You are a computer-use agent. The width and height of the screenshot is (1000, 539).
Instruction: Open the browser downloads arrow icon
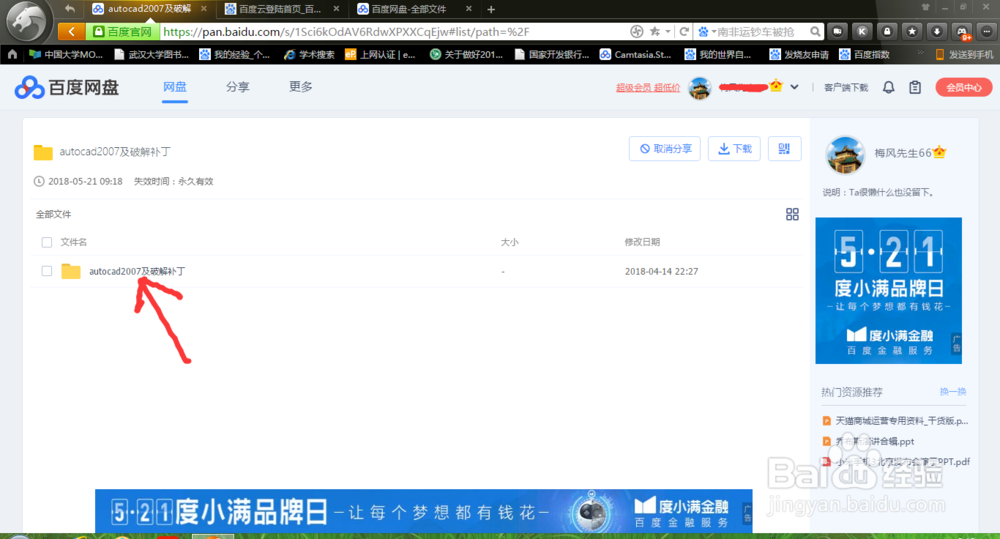pyautogui.click(x=937, y=31)
